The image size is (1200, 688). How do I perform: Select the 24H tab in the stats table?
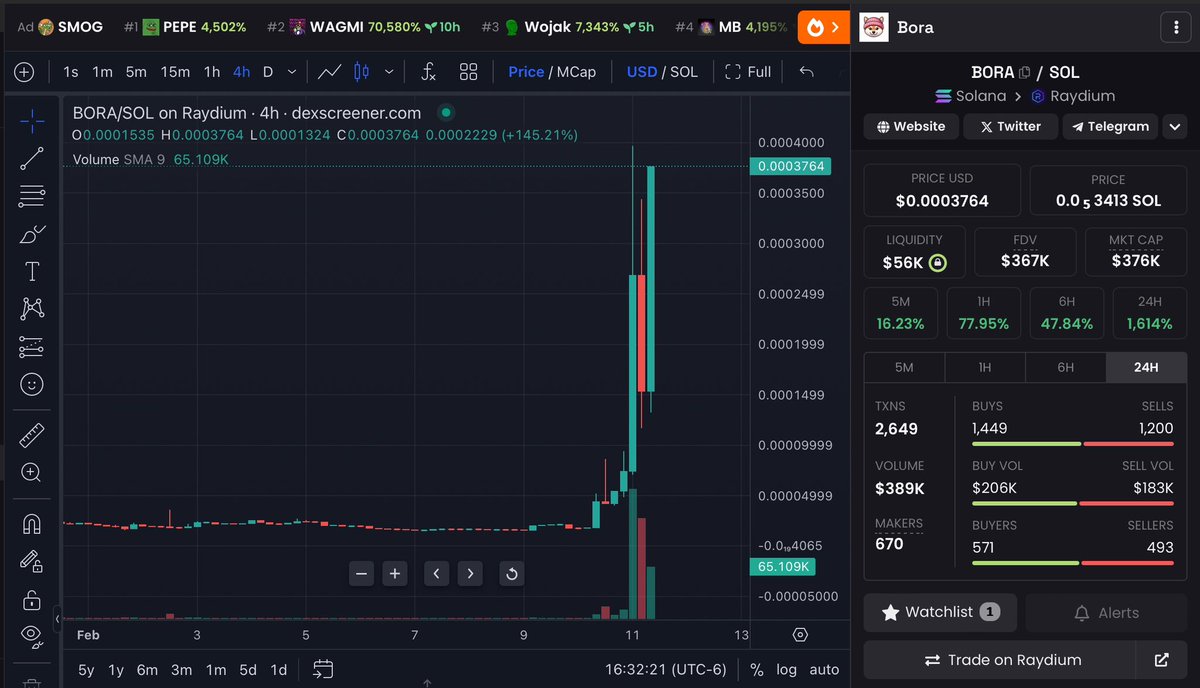1146,368
